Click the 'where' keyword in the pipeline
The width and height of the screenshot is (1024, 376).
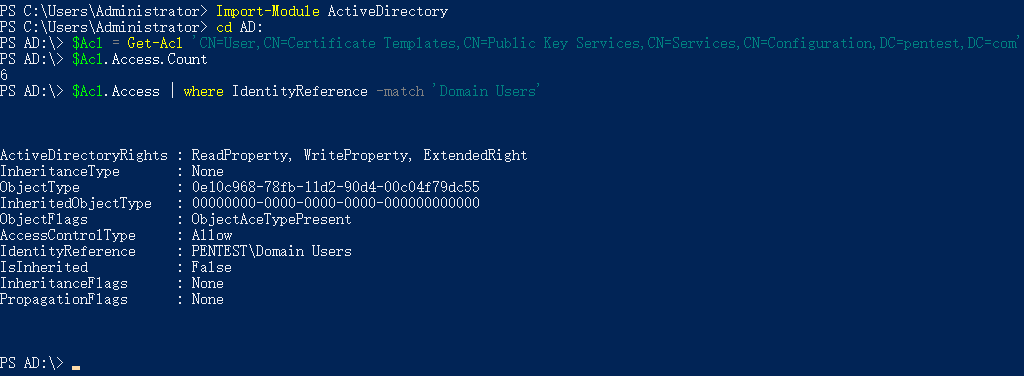[x=204, y=91]
